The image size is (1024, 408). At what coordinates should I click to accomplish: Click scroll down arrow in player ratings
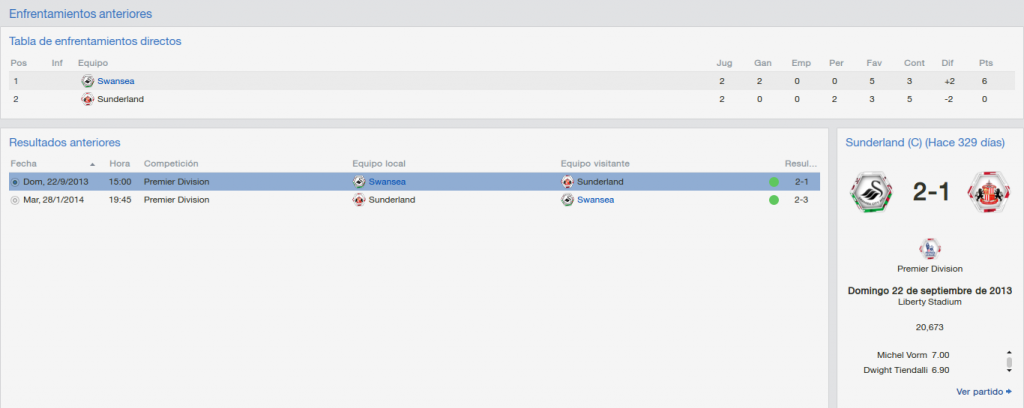(x=1009, y=371)
